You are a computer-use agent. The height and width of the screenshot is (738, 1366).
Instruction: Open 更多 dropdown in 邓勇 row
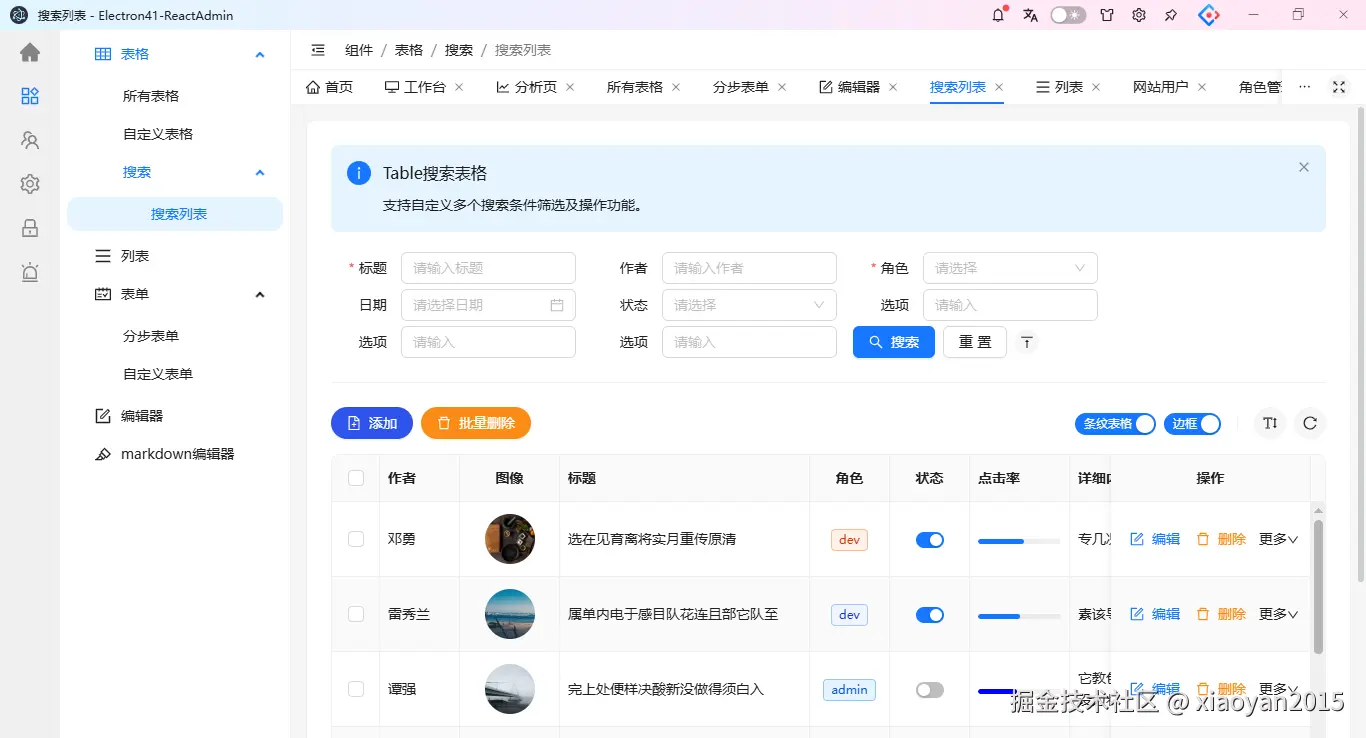pos(1278,539)
